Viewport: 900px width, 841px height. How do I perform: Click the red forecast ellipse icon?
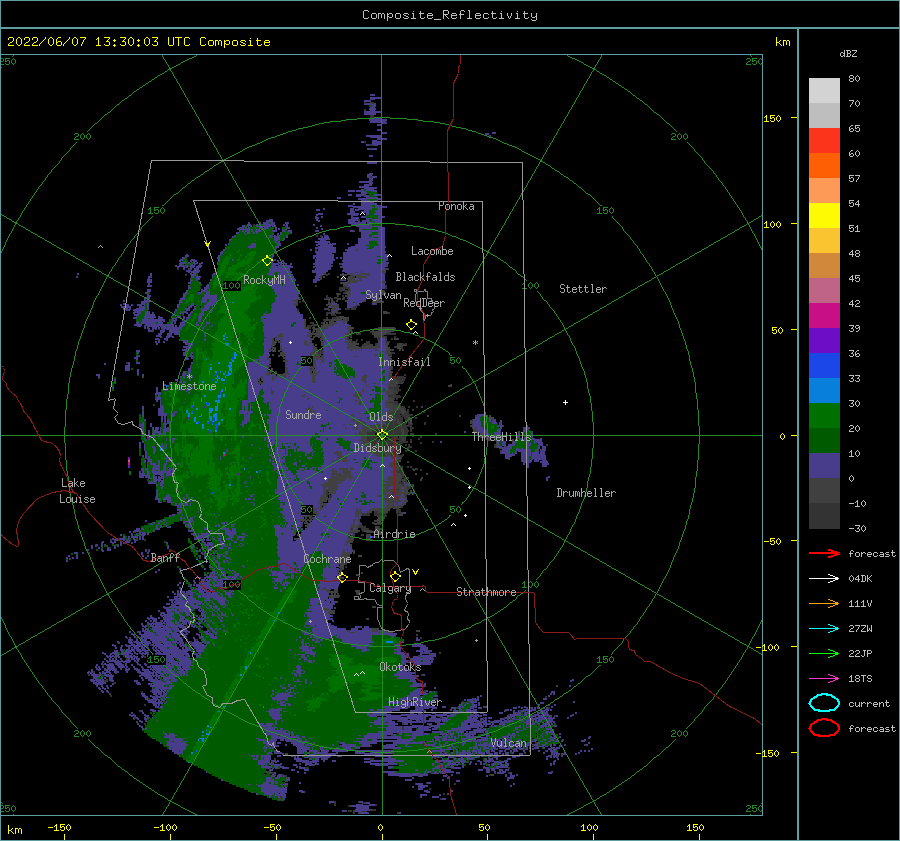click(x=824, y=728)
